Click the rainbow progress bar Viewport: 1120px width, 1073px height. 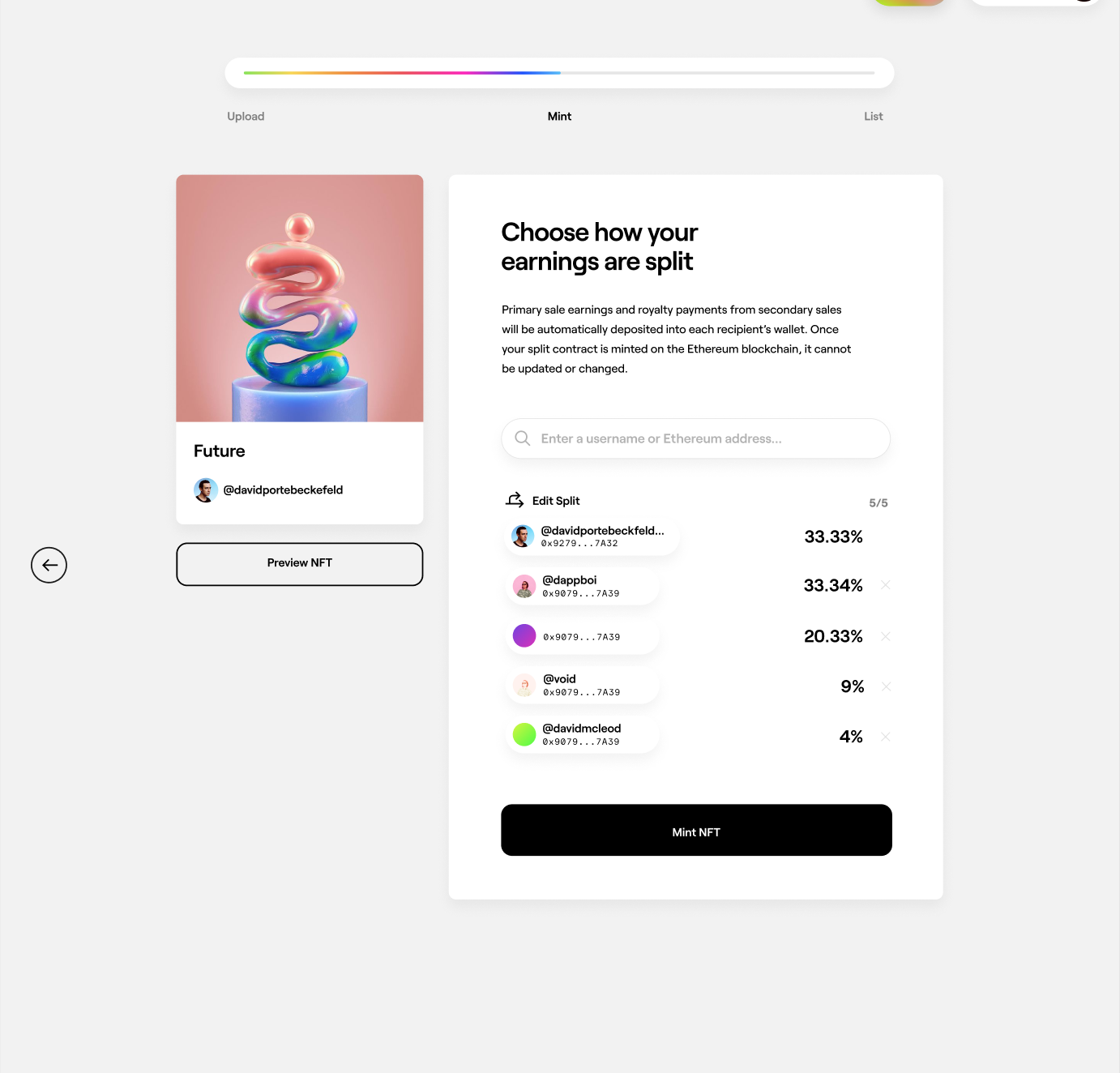(x=559, y=73)
